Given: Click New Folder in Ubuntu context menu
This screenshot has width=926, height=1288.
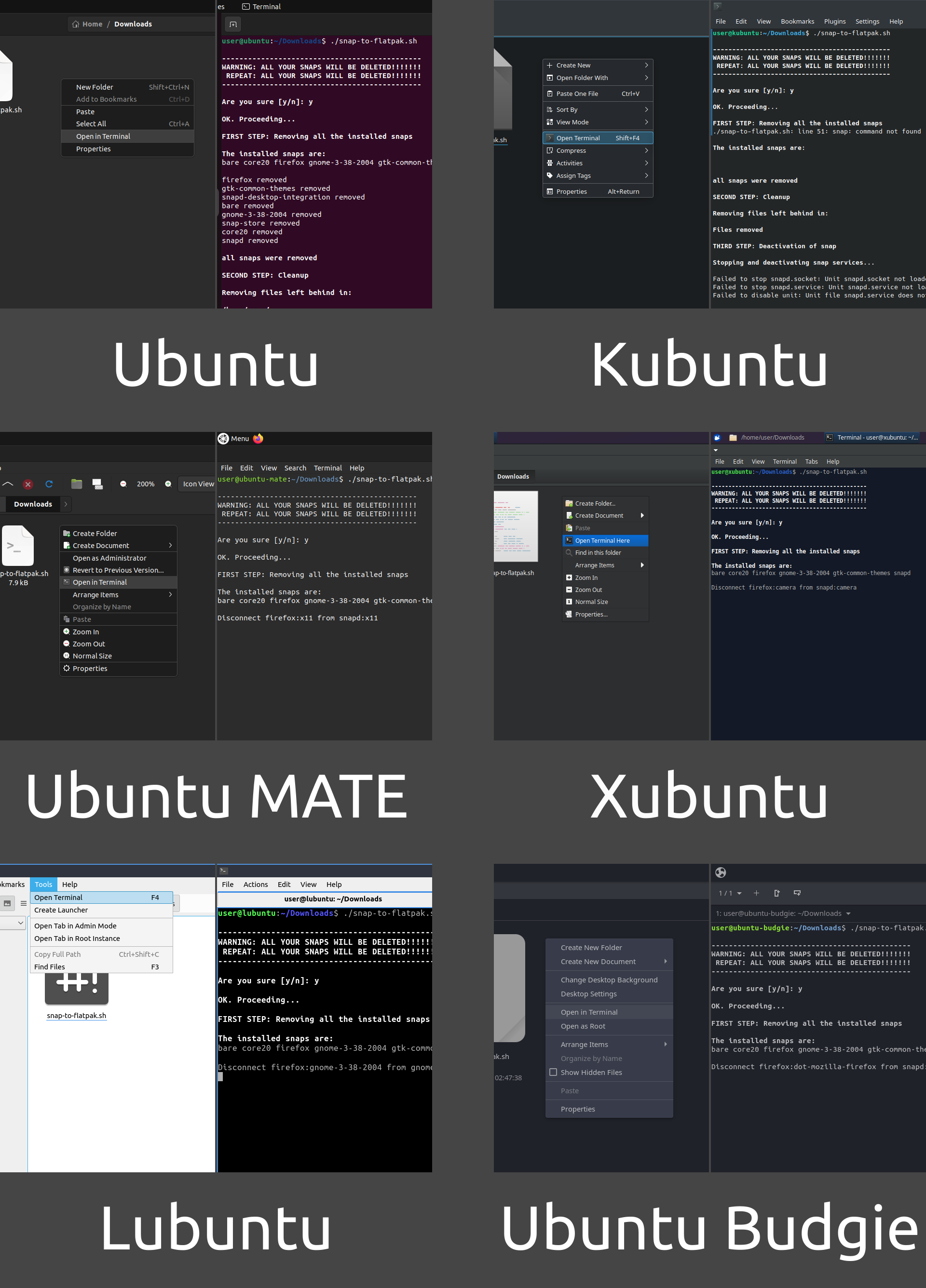Looking at the screenshot, I should point(127,87).
